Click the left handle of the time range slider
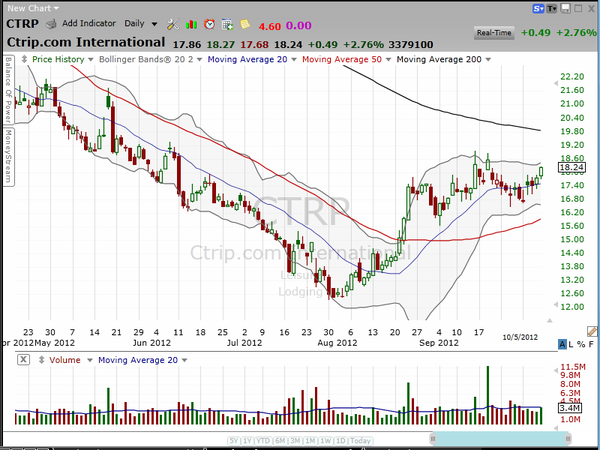This screenshot has width=600, height=450. click(x=433, y=439)
